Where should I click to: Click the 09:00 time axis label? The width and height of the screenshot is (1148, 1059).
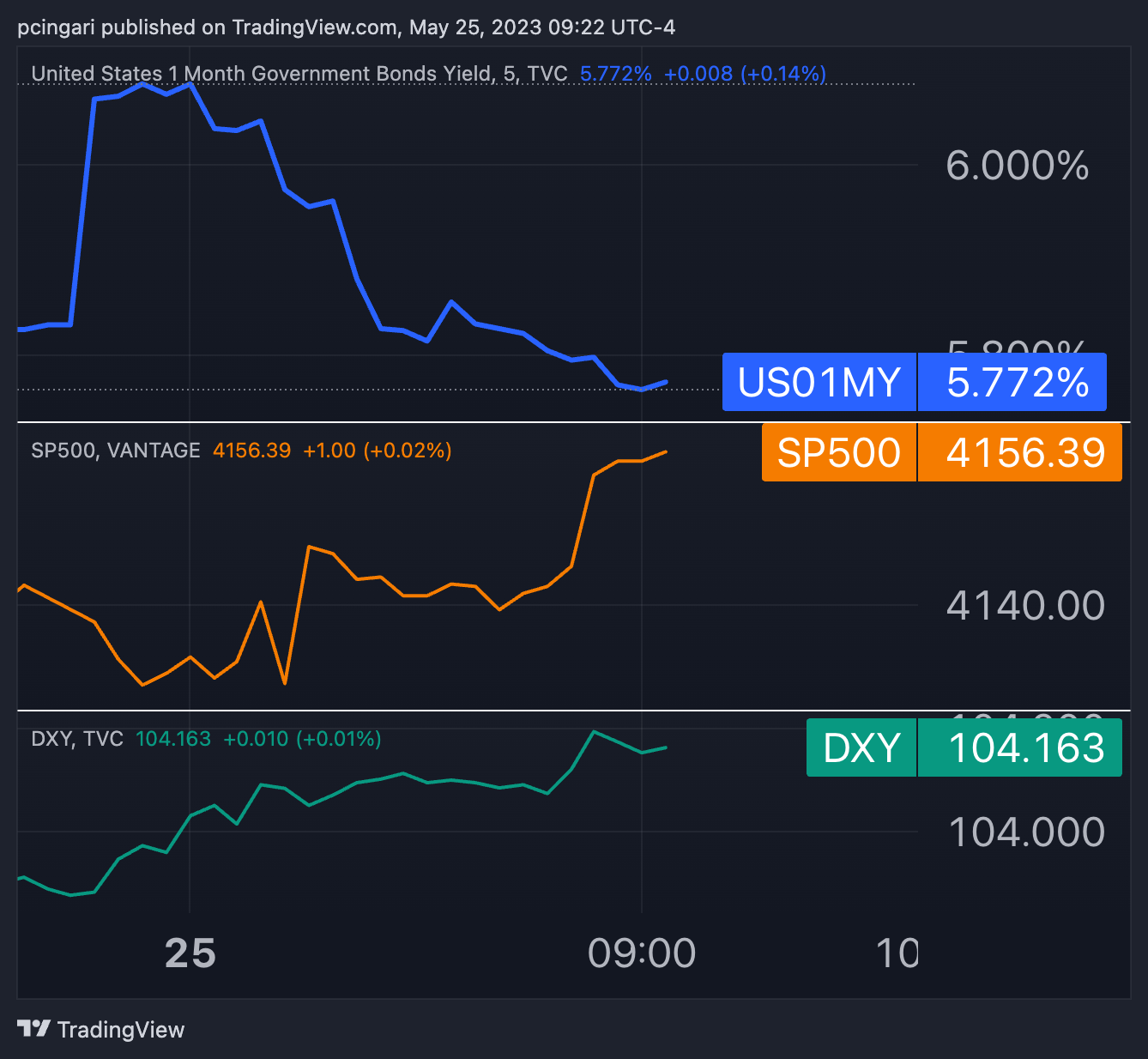tap(642, 953)
